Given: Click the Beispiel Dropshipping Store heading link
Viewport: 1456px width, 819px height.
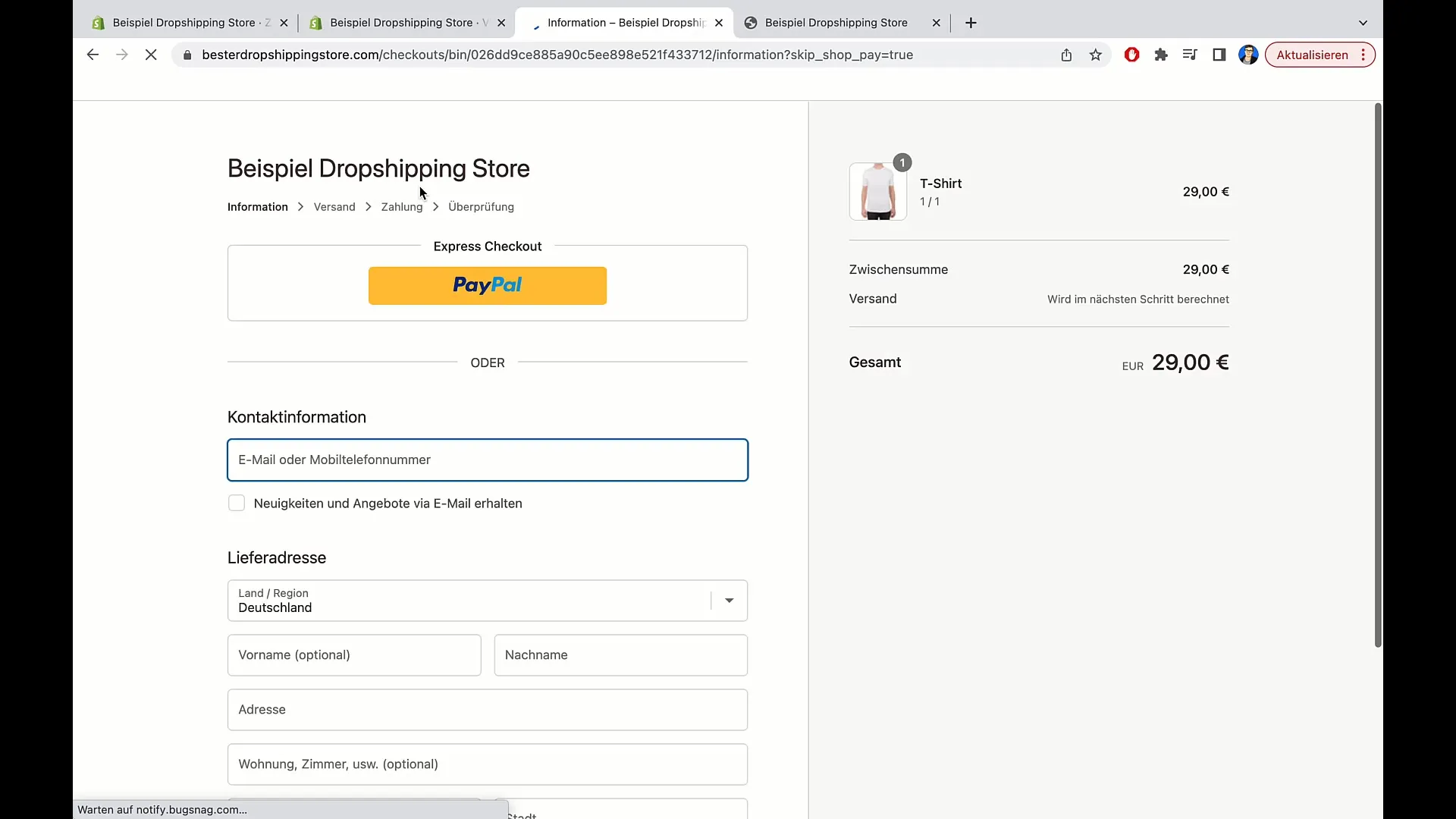Looking at the screenshot, I should pos(378,168).
